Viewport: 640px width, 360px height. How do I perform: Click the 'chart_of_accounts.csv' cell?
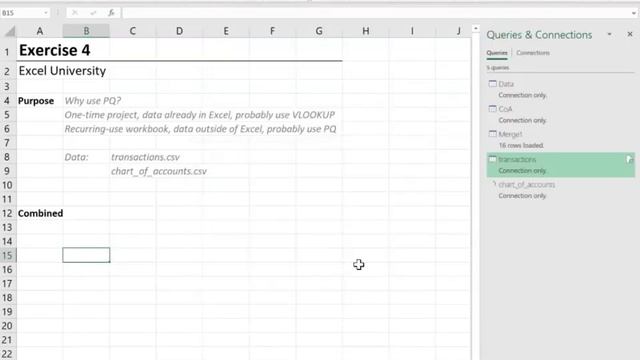click(159, 171)
